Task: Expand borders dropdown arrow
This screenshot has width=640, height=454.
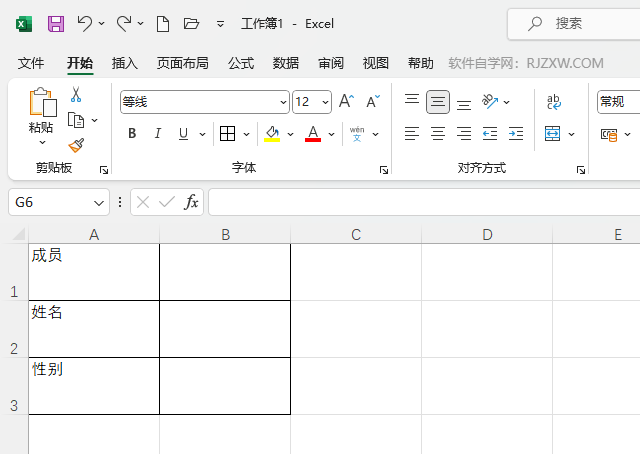Action: point(246,134)
